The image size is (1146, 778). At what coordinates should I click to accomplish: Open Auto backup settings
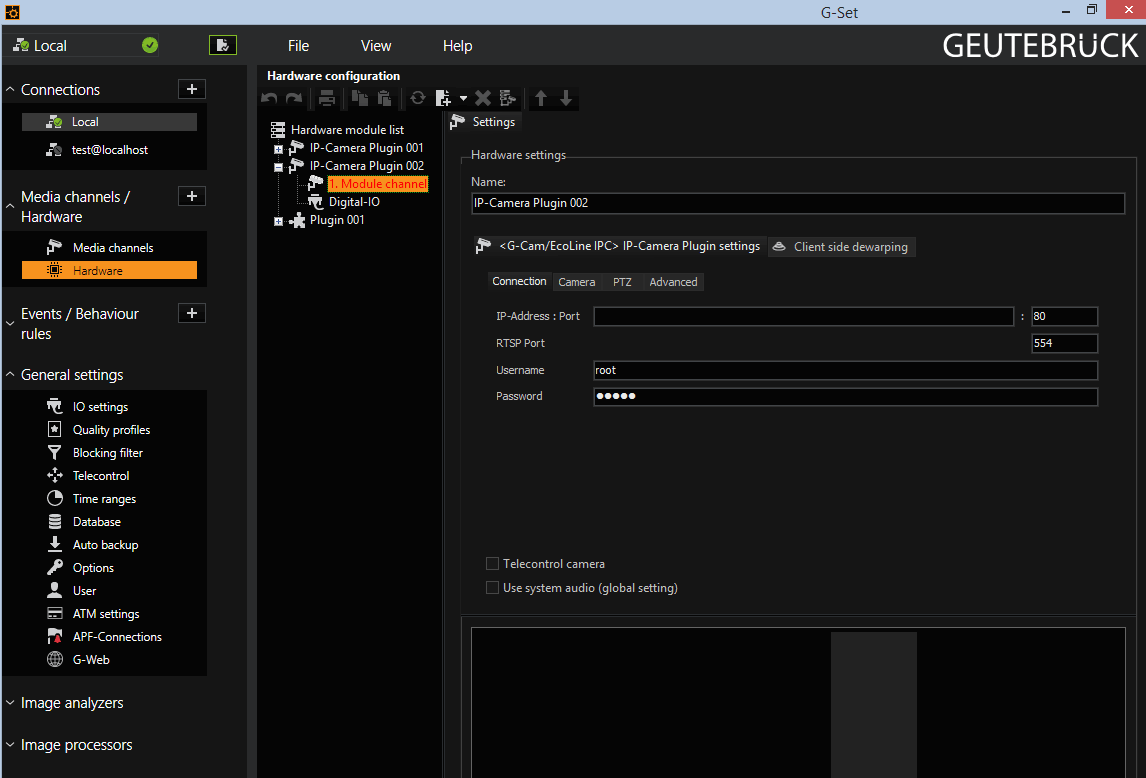[x=105, y=545]
